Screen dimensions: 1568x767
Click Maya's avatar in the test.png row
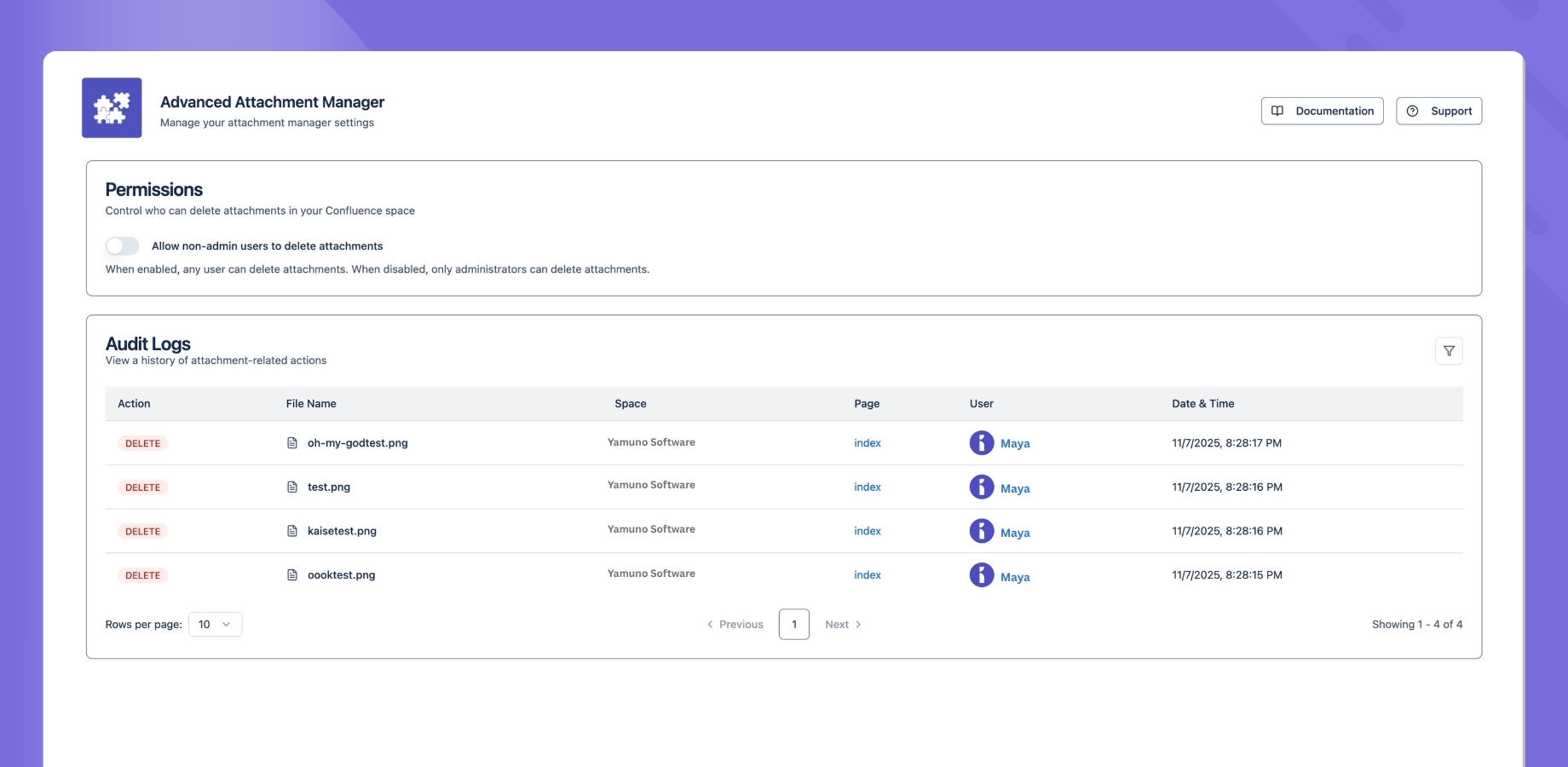pyautogui.click(x=982, y=486)
